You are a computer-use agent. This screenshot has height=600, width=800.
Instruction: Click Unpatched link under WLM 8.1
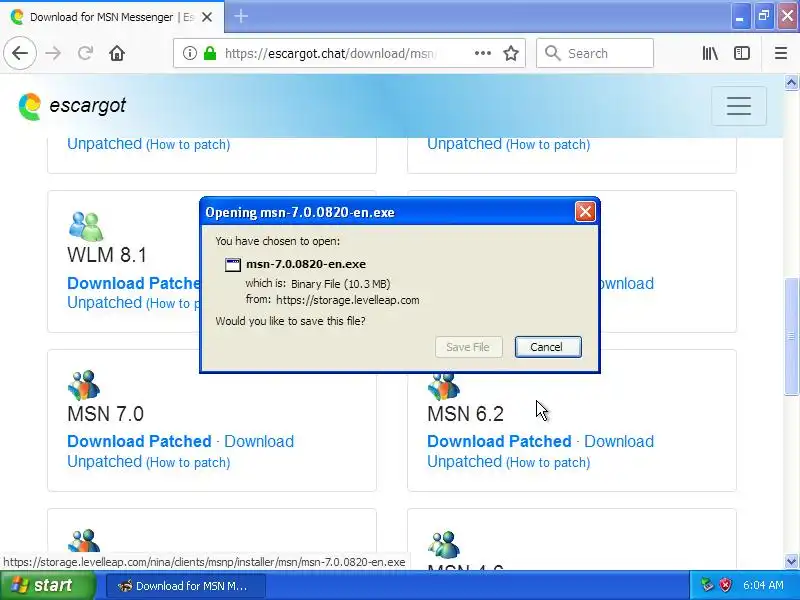(105, 303)
